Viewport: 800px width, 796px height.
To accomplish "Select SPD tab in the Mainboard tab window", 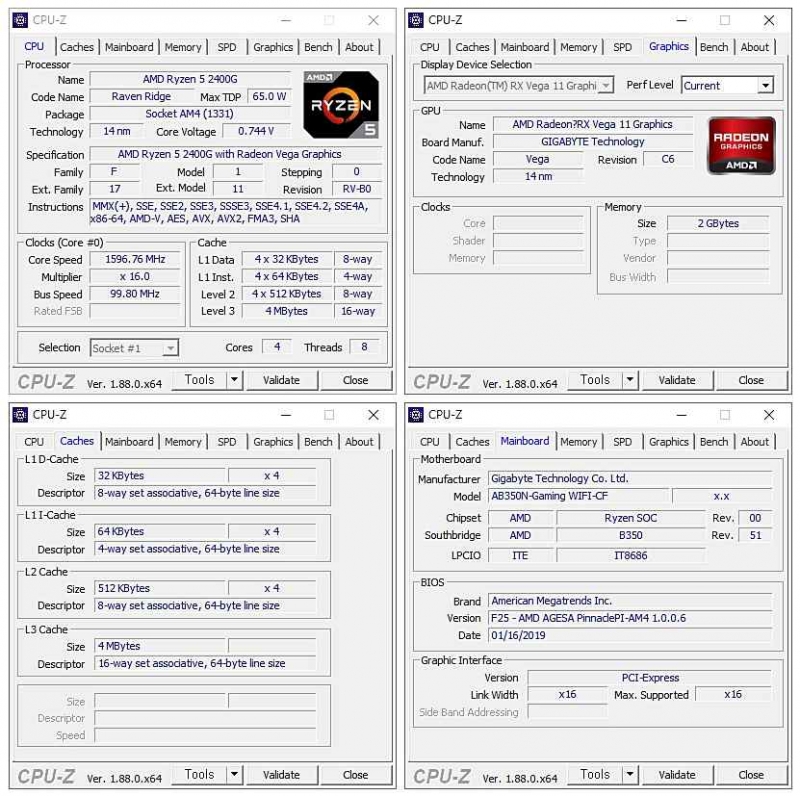I will (x=622, y=442).
